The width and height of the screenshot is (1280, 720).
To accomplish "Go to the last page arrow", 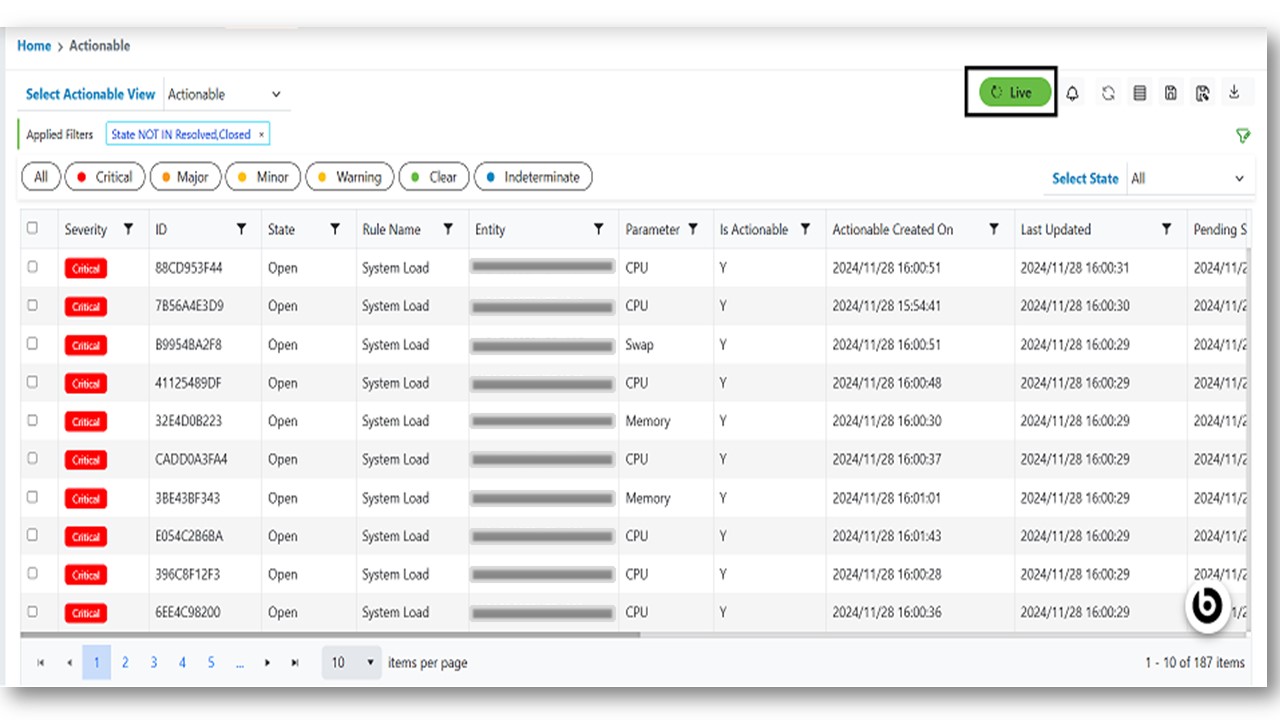I will pyautogui.click(x=295, y=663).
